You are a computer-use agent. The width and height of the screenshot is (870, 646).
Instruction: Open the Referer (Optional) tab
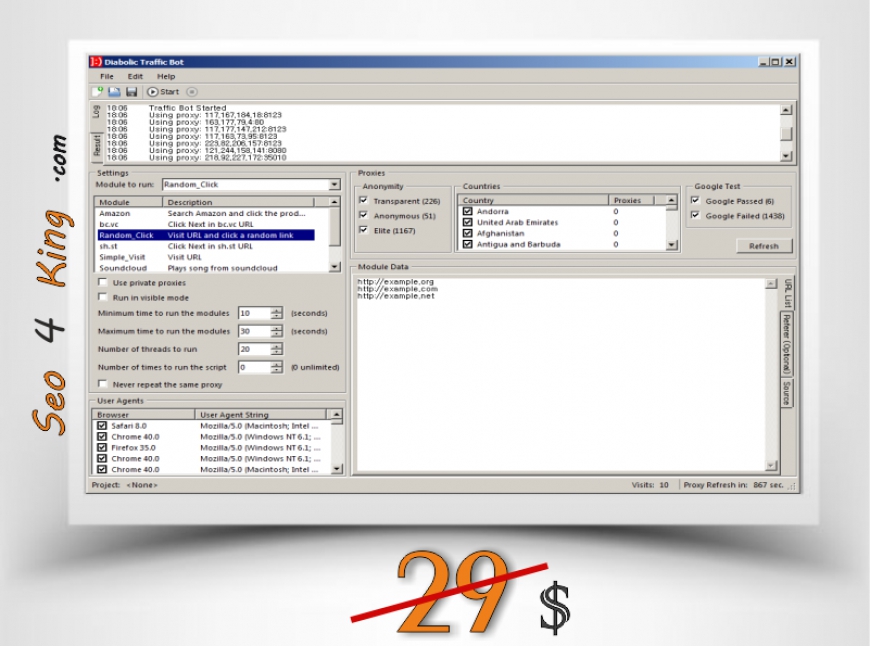(x=787, y=344)
